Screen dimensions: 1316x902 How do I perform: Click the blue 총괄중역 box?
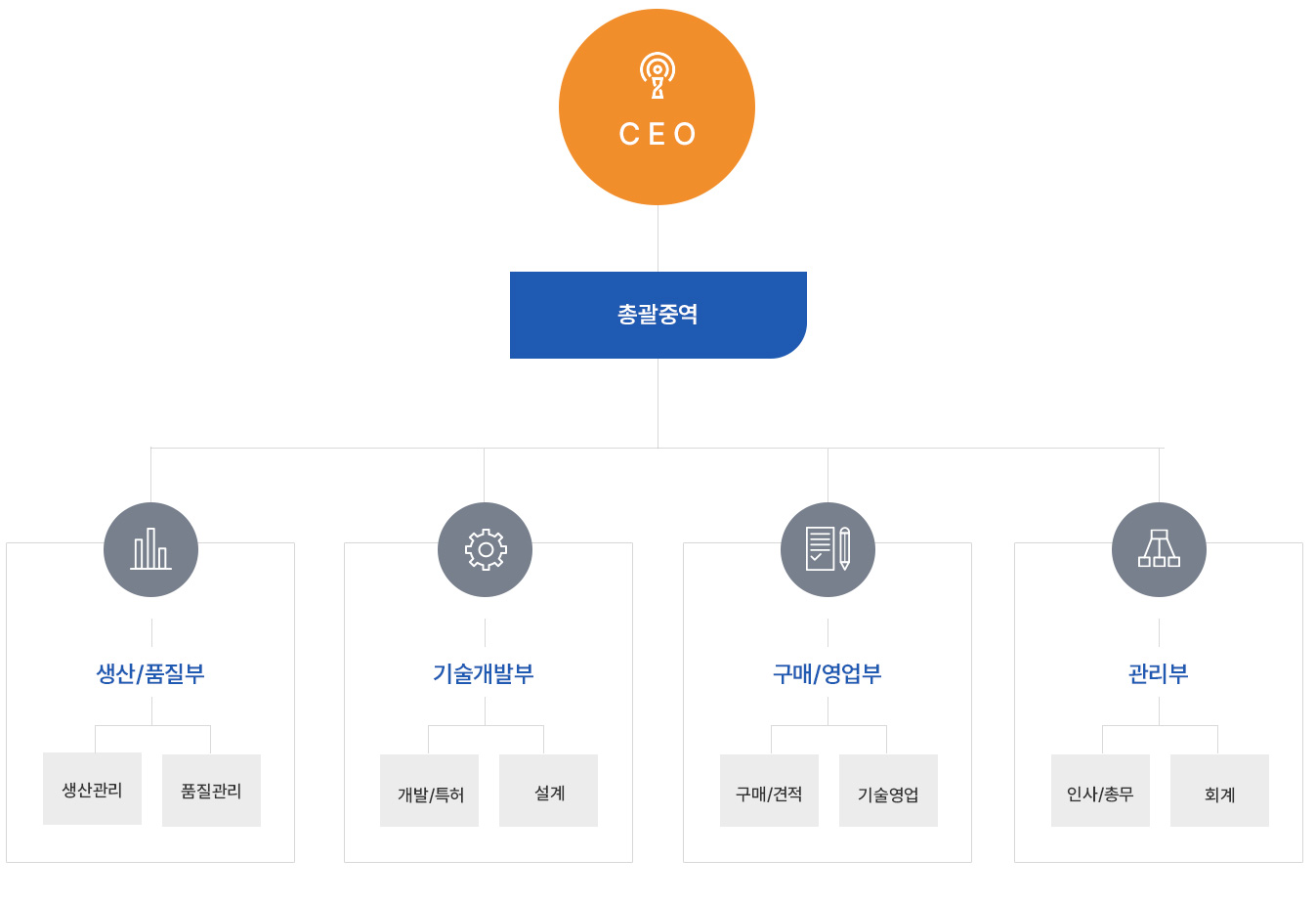coord(658,315)
